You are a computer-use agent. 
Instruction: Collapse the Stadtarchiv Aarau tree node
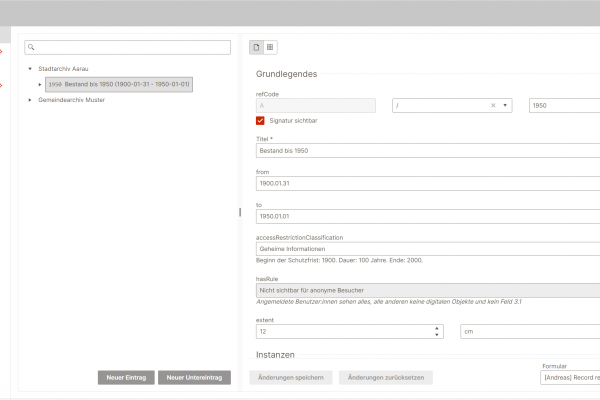pyautogui.click(x=30, y=69)
